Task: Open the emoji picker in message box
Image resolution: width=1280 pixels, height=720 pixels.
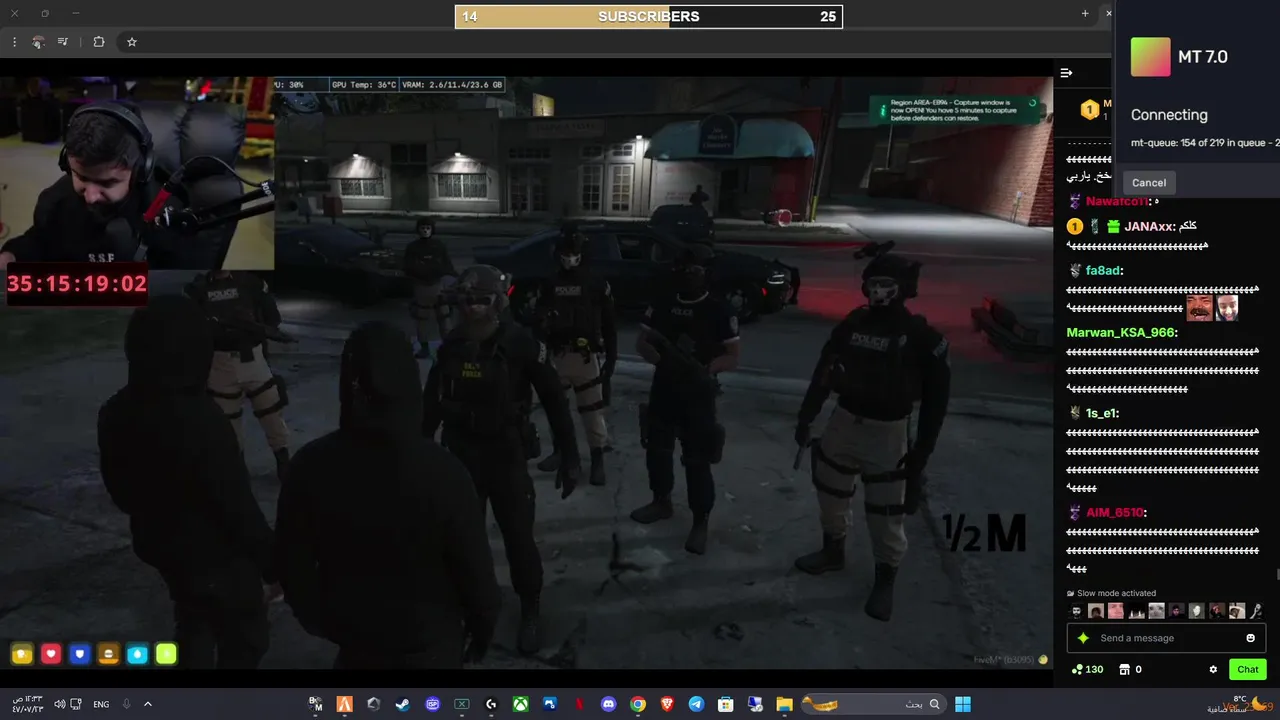Action: pos(1250,638)
